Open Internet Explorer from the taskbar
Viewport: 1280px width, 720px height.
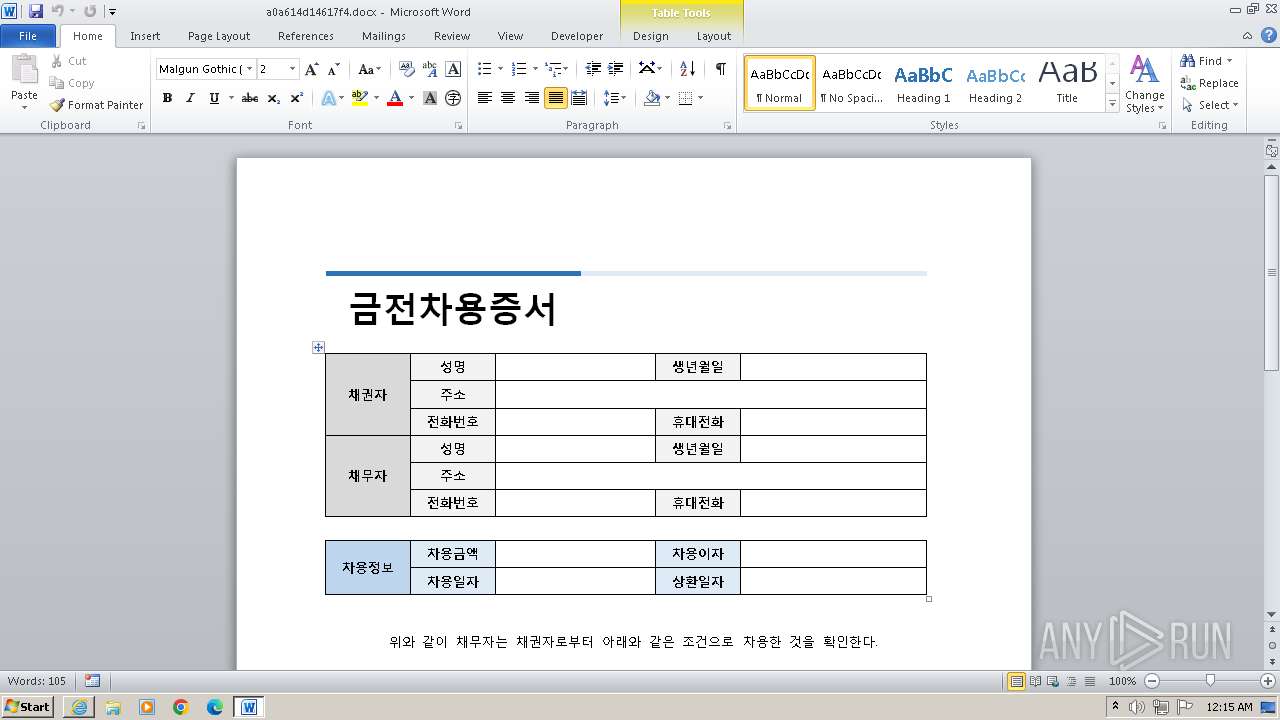[x=79, y=707]
